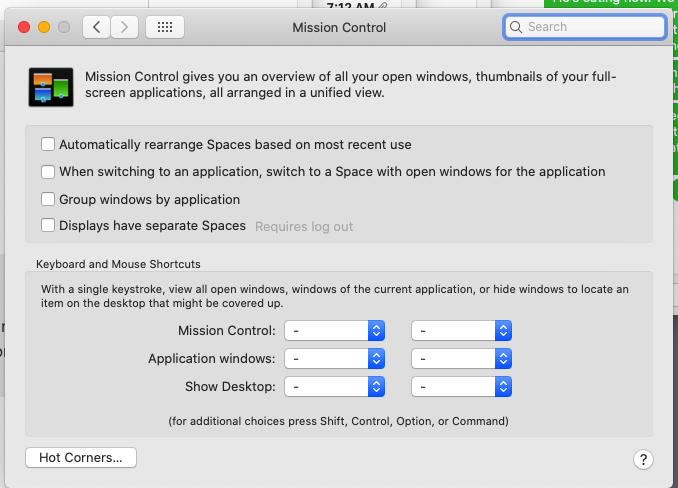
Task: Show all preferences grid icon
Action: tap(165, 27)
